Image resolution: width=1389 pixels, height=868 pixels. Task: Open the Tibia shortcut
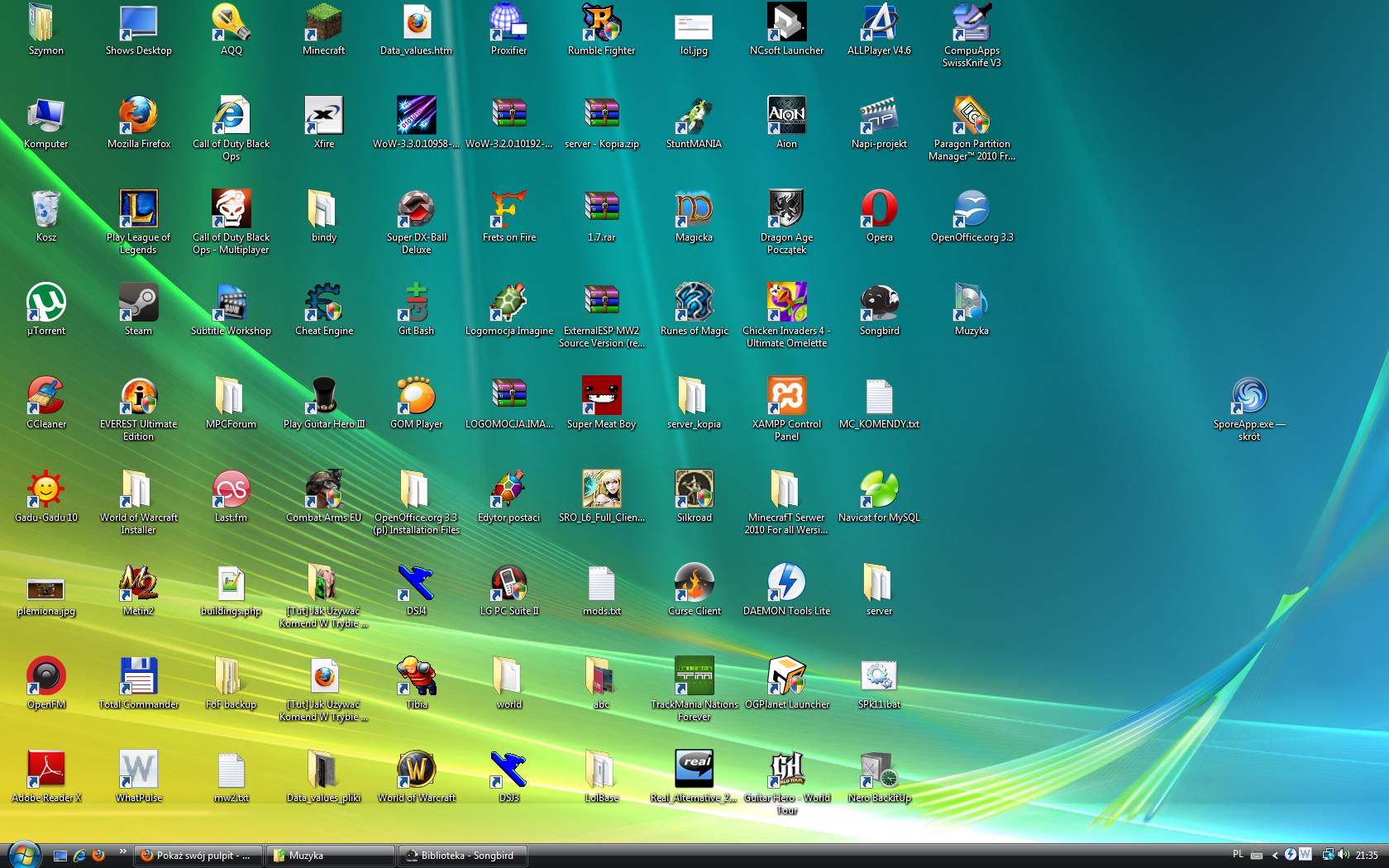pos(417,684)
